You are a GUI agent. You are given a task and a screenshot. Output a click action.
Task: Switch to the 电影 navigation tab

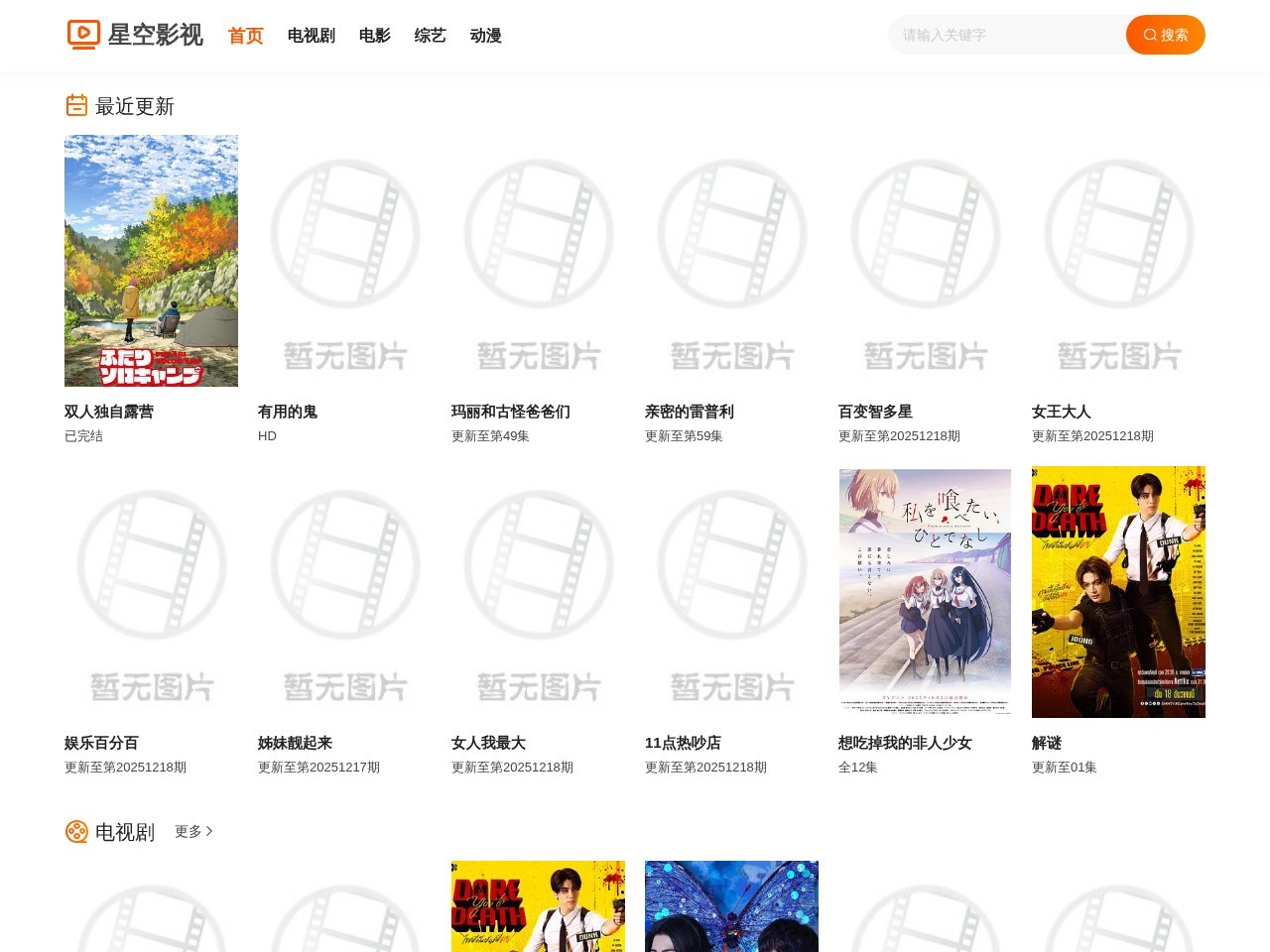374,35
